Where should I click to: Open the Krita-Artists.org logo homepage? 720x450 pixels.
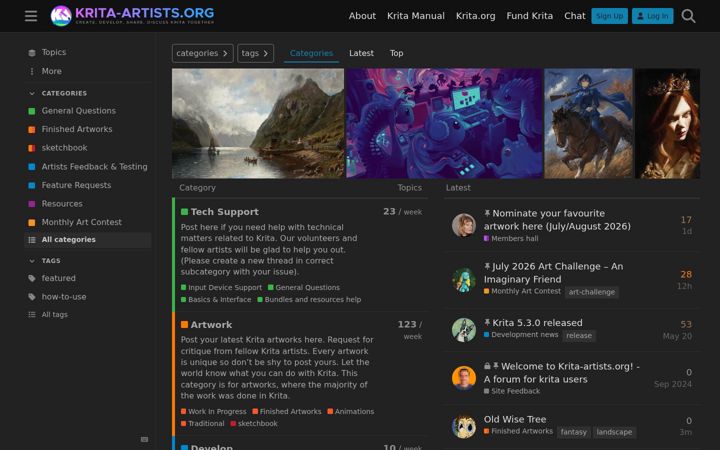coord(132,16)
